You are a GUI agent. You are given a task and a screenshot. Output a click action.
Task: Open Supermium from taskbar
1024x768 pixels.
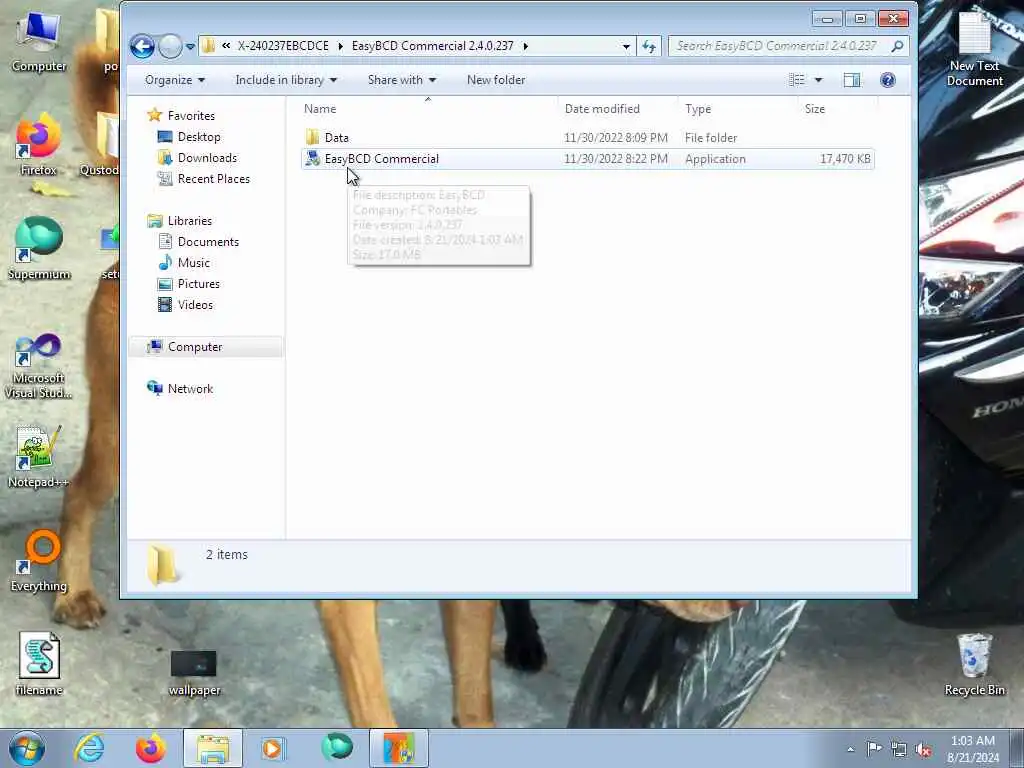click(337, 748)
